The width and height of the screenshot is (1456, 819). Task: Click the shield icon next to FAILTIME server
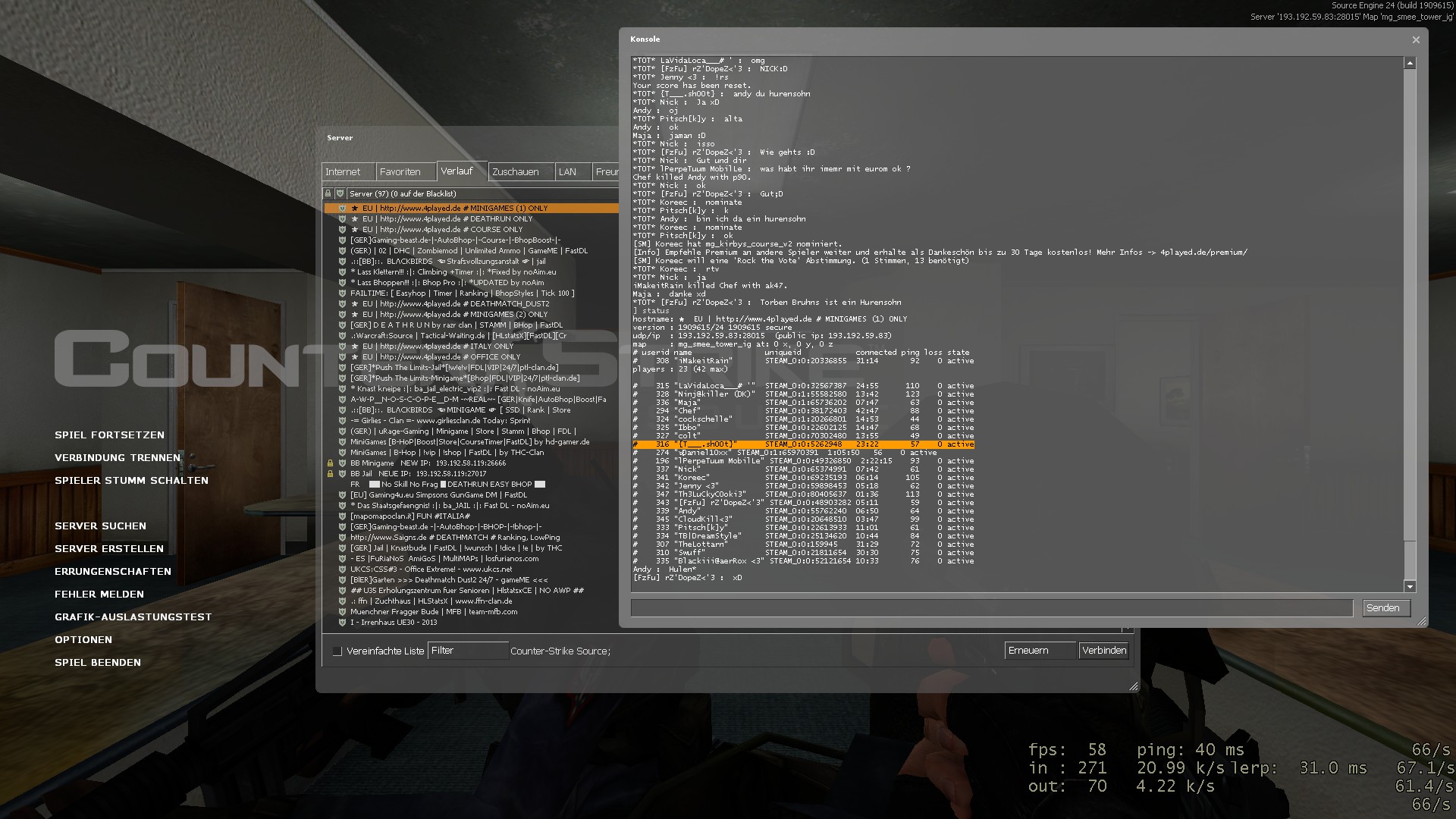(x=342, y=293)
